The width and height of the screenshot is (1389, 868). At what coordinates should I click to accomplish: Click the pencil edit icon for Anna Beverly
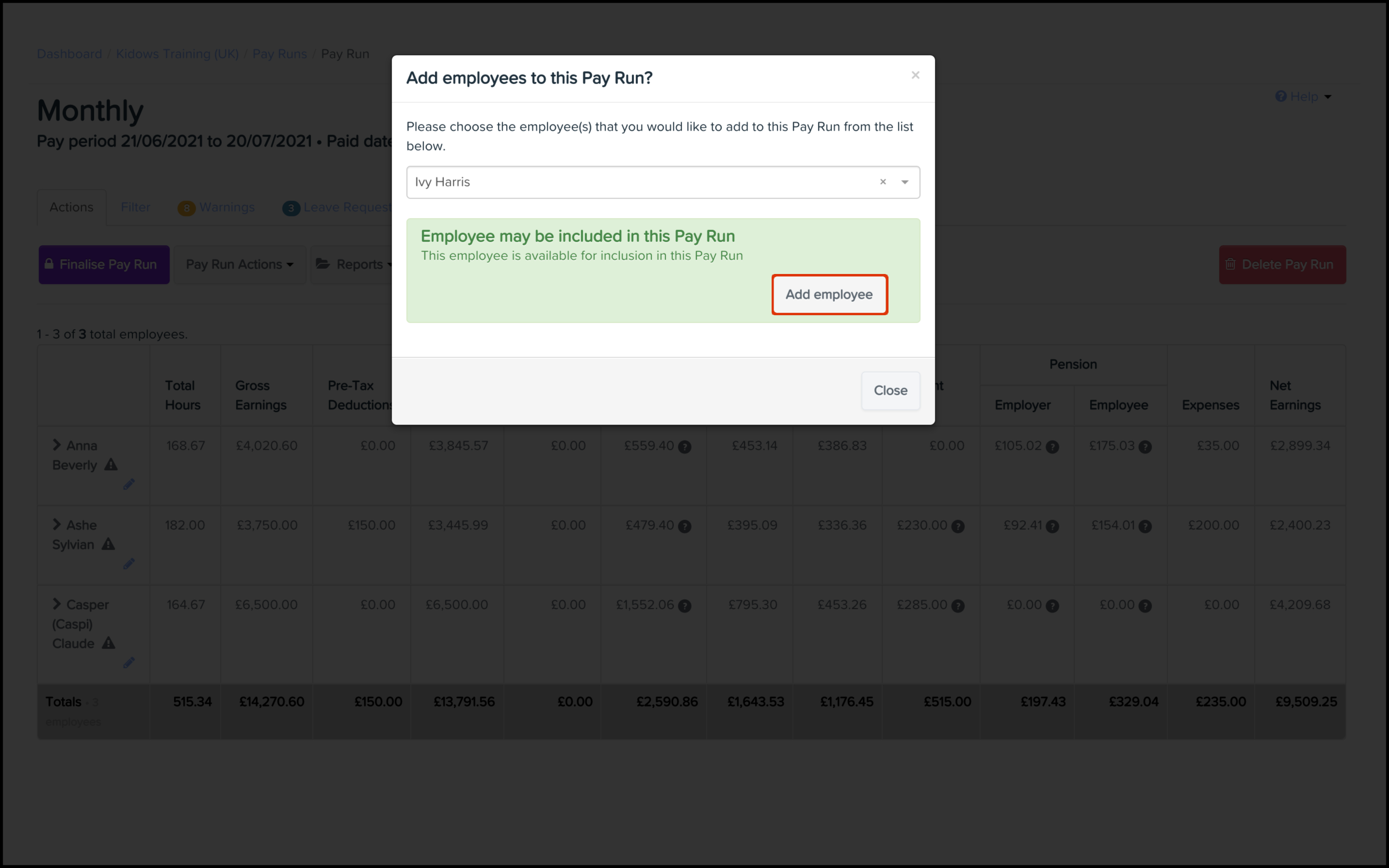click(129, 484)
